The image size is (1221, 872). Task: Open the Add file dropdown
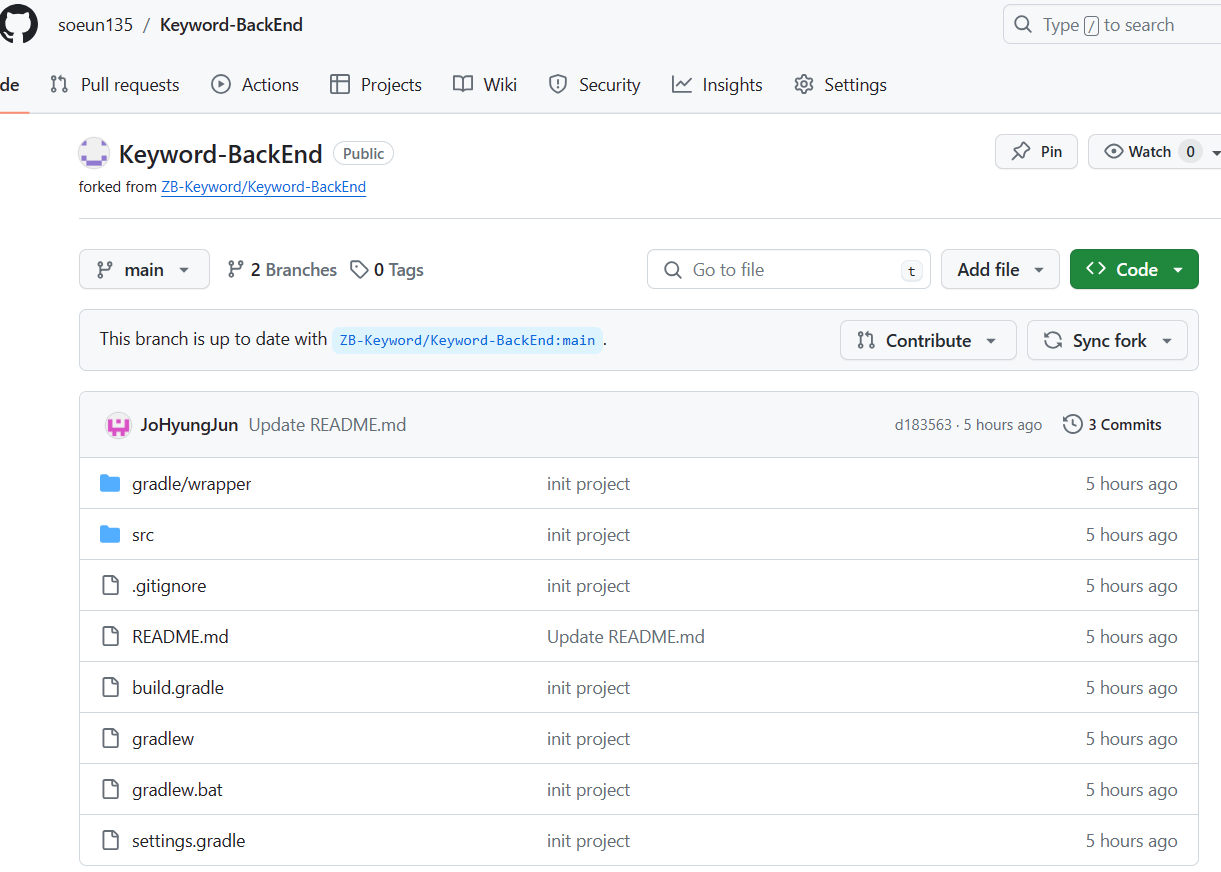pyautogui.click(x=1000, y=269)
